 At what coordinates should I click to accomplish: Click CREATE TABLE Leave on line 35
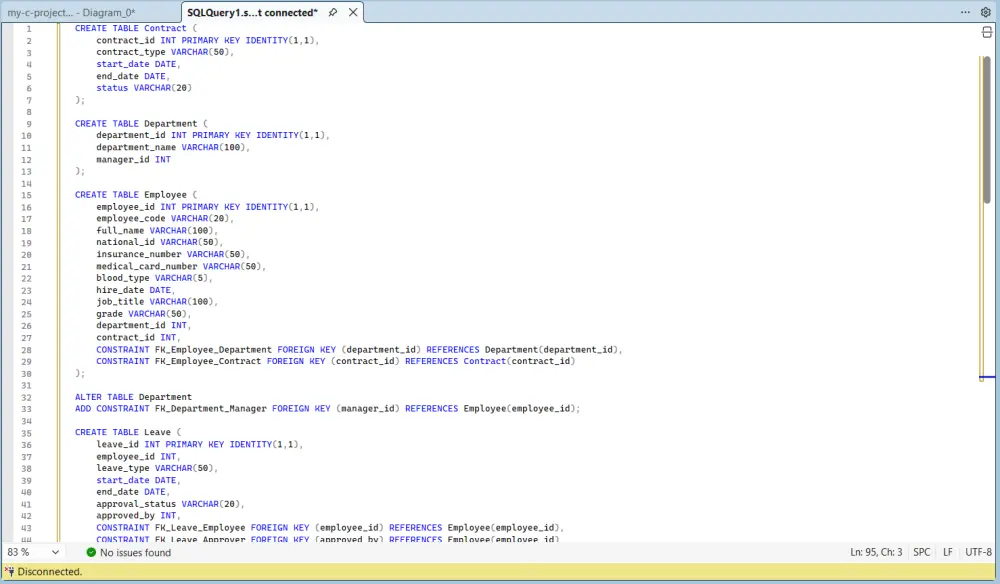pyautogui.click(x=122, y=432)
